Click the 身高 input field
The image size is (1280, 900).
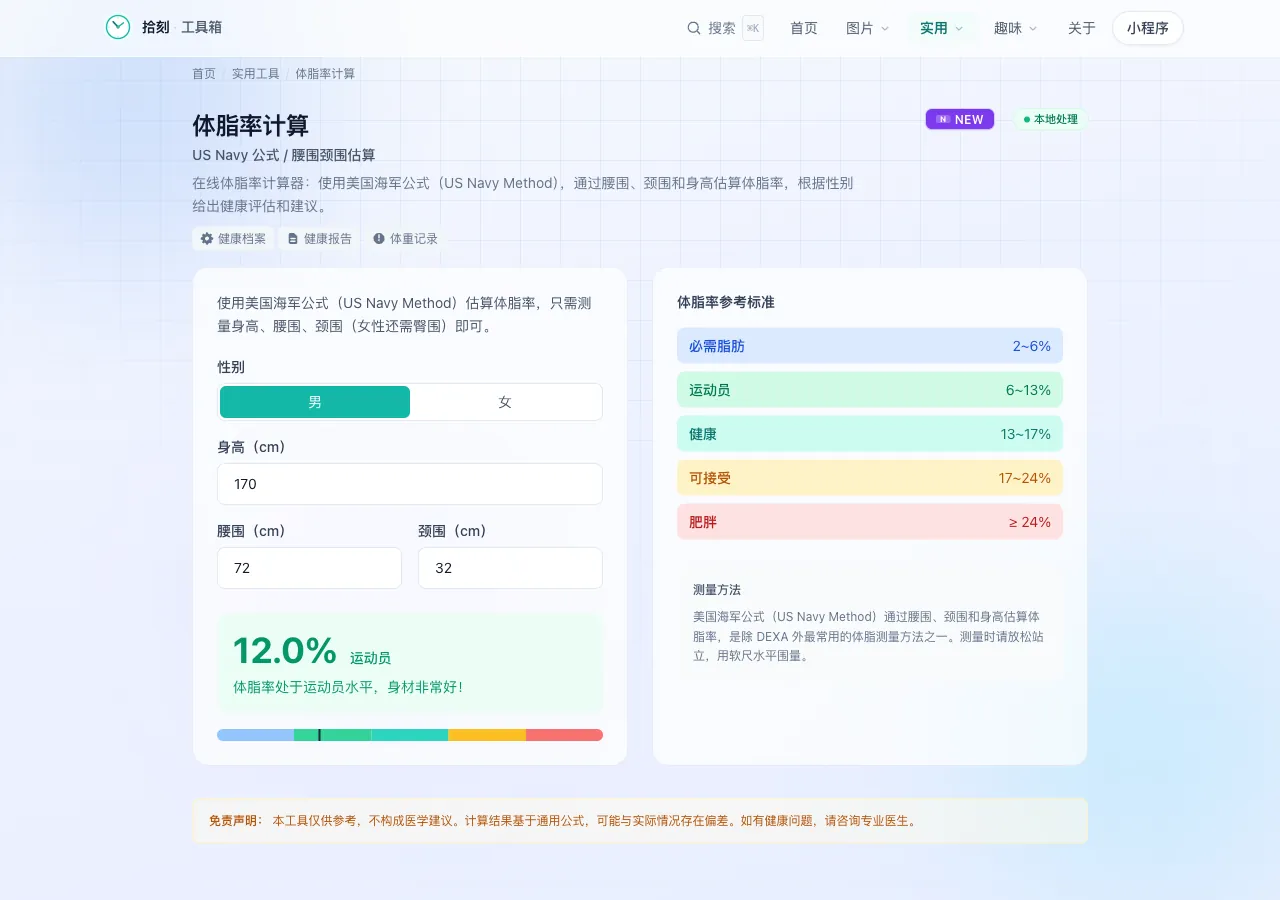point(410,484)
